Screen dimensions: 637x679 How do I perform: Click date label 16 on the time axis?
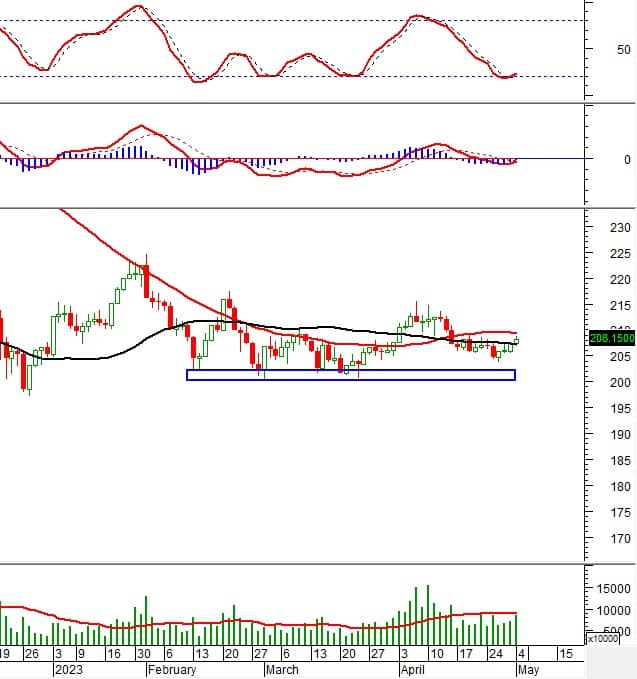tap(113, 653)
